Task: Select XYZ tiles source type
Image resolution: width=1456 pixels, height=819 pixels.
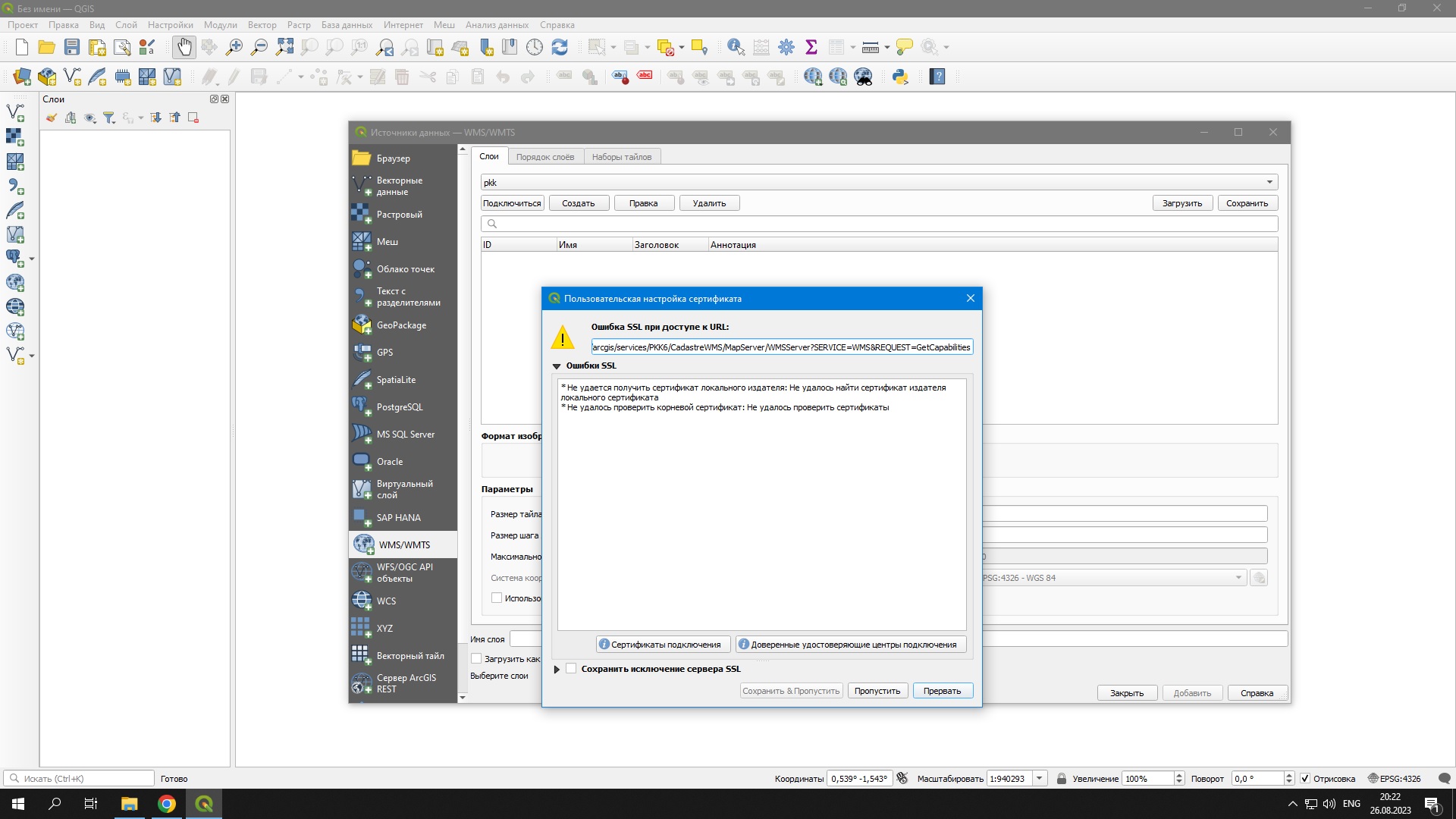Action: point(403,629)
